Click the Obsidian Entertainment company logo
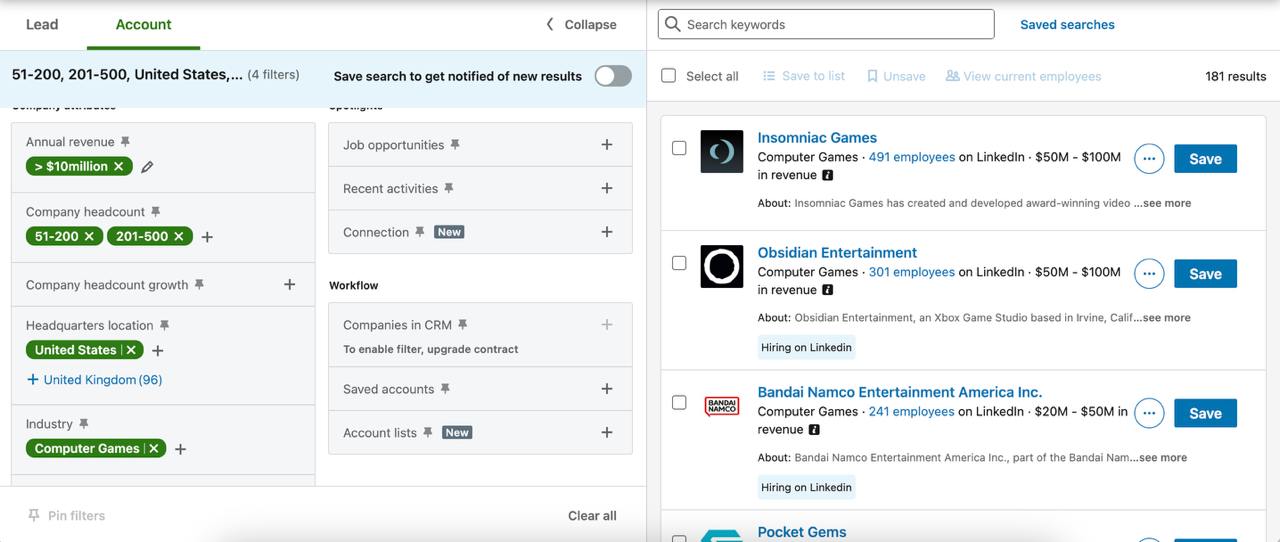Viewport: 1280px width, 542px height. [x=721, y=267]
